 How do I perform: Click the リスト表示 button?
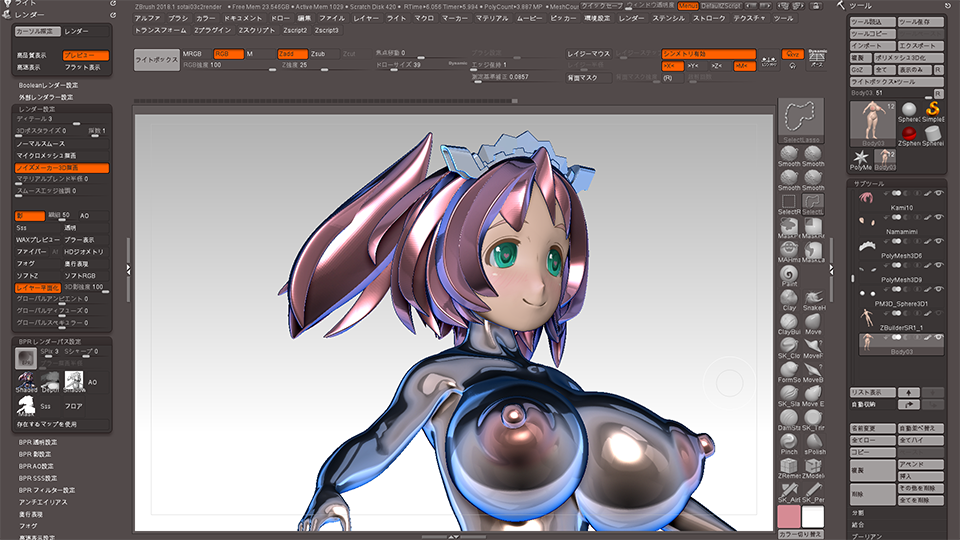point(872,392)
